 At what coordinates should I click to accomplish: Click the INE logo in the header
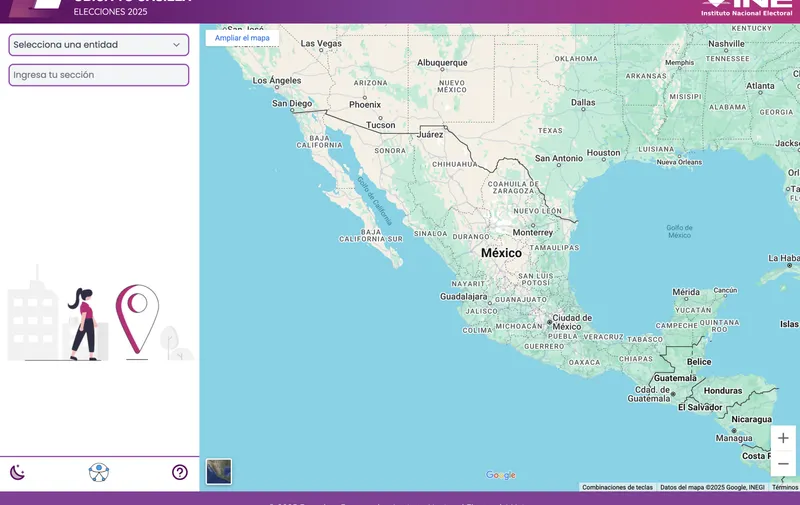click(x=746, y=8)
